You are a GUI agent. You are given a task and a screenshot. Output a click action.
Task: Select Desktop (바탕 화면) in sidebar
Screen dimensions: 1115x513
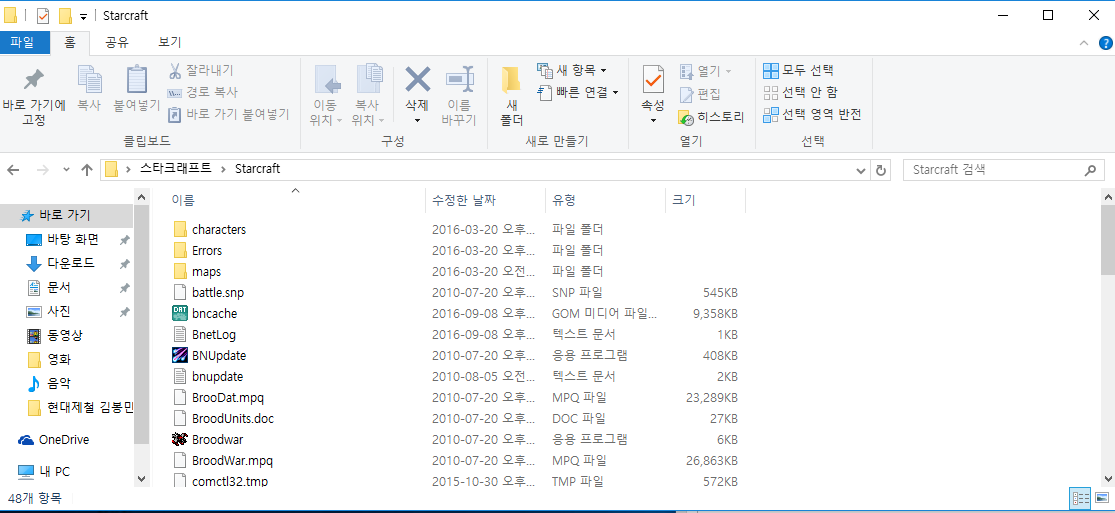71,239
